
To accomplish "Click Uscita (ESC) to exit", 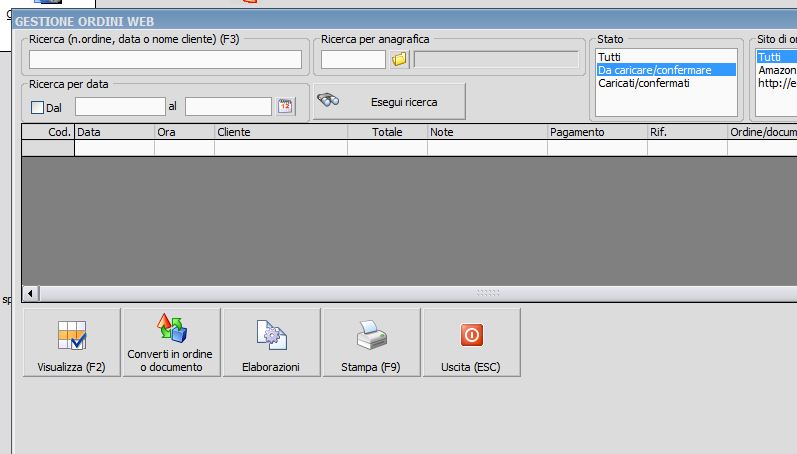I will [471, 342].
